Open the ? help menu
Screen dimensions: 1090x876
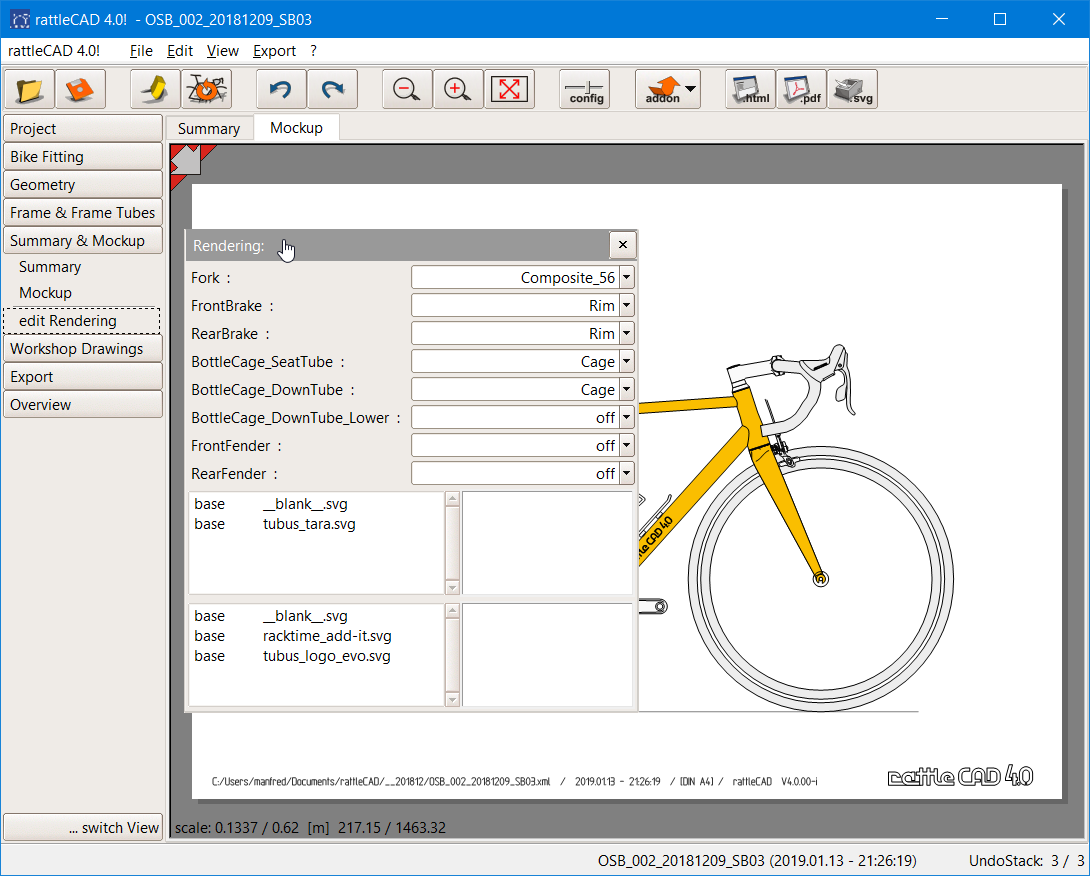(x=314, y=51)
